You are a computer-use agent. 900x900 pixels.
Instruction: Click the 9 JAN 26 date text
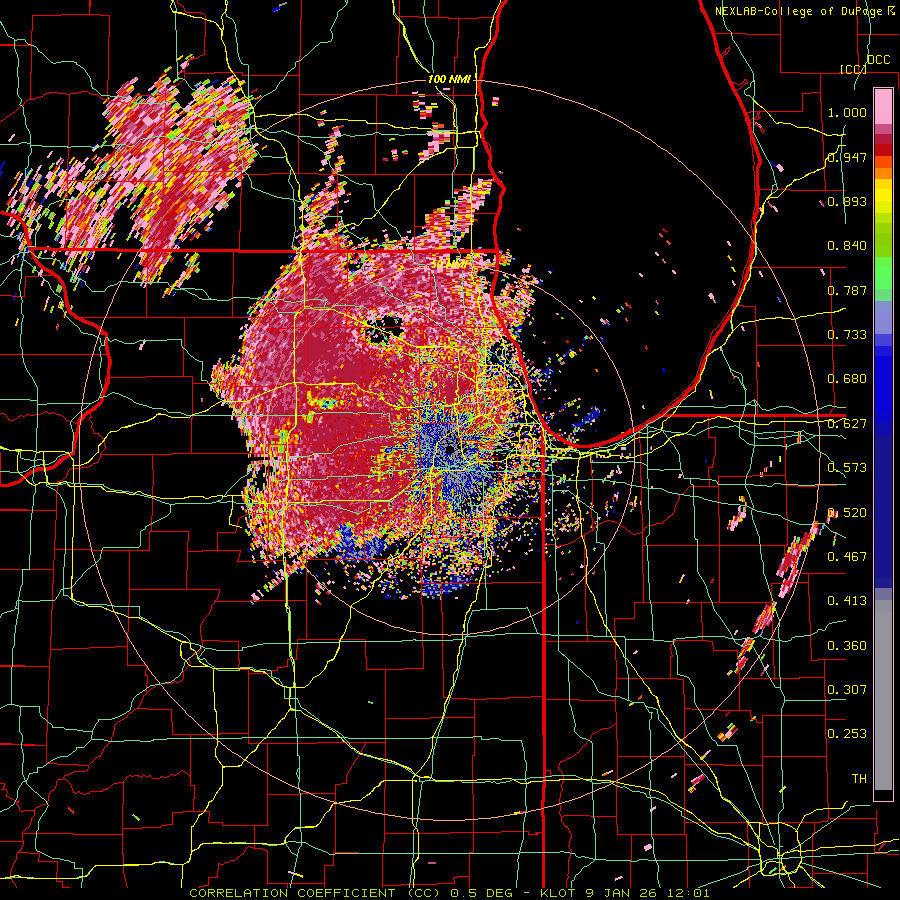pyautogui.click(x=622, y=893)
